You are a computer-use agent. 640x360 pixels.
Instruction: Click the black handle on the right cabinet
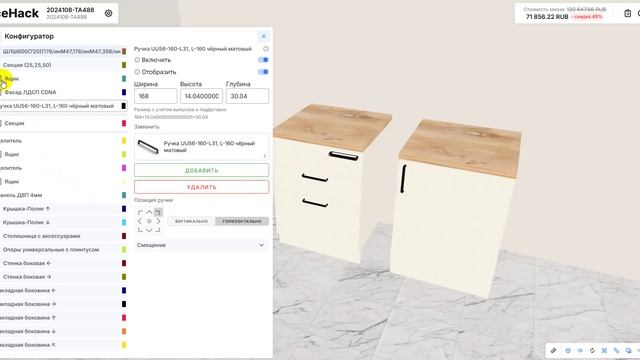point(403,178)
